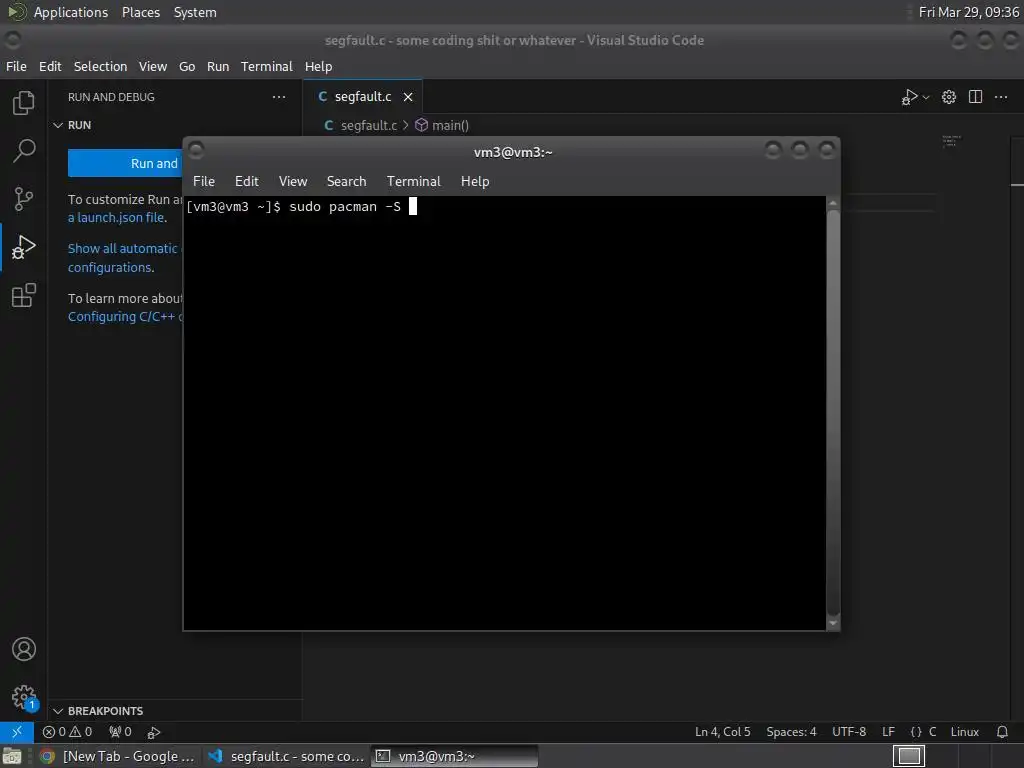Click the editor settings gear icon
This screenshot has width=1024, height=768.
949,97
